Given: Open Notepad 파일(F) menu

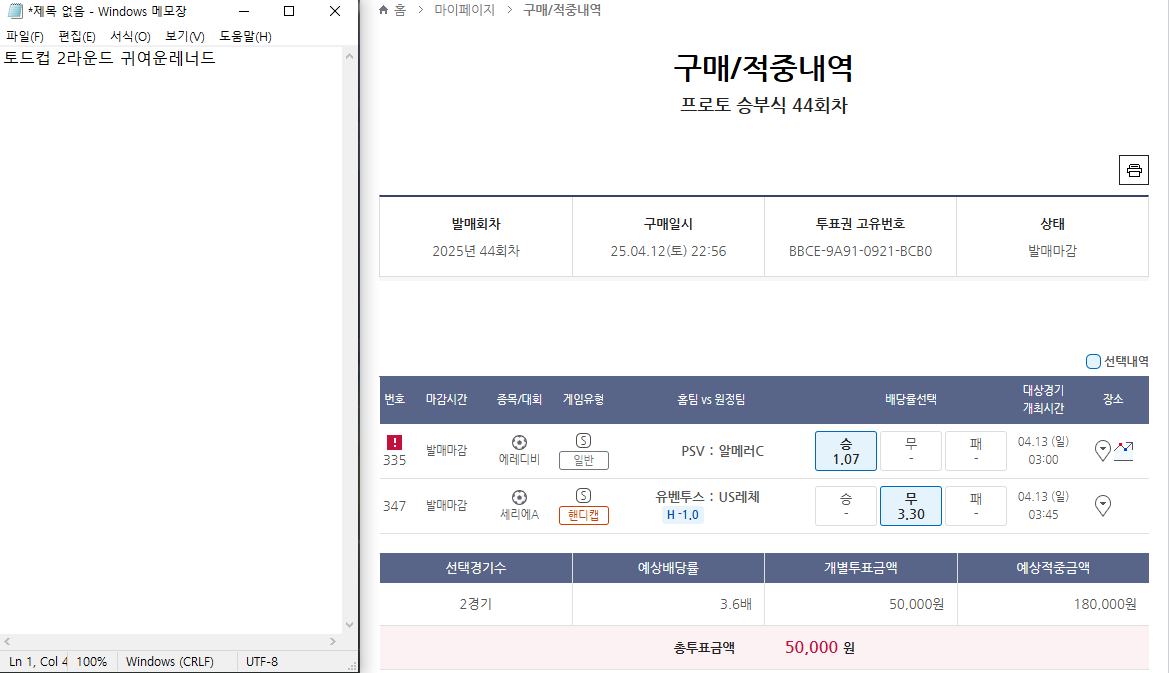Looking at the screenshot, I should point(25,37).
